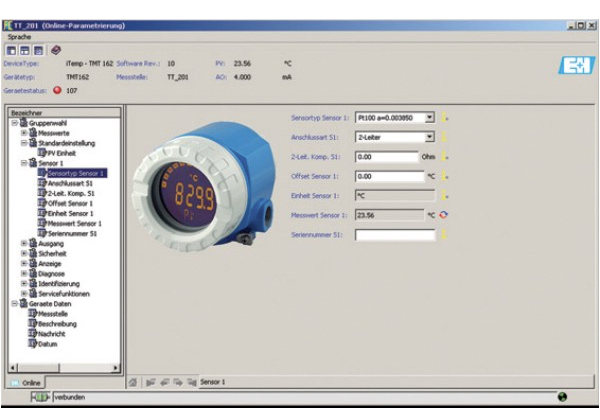Click the Endress+Hauser logo at top right

click(x=570, y=66)
